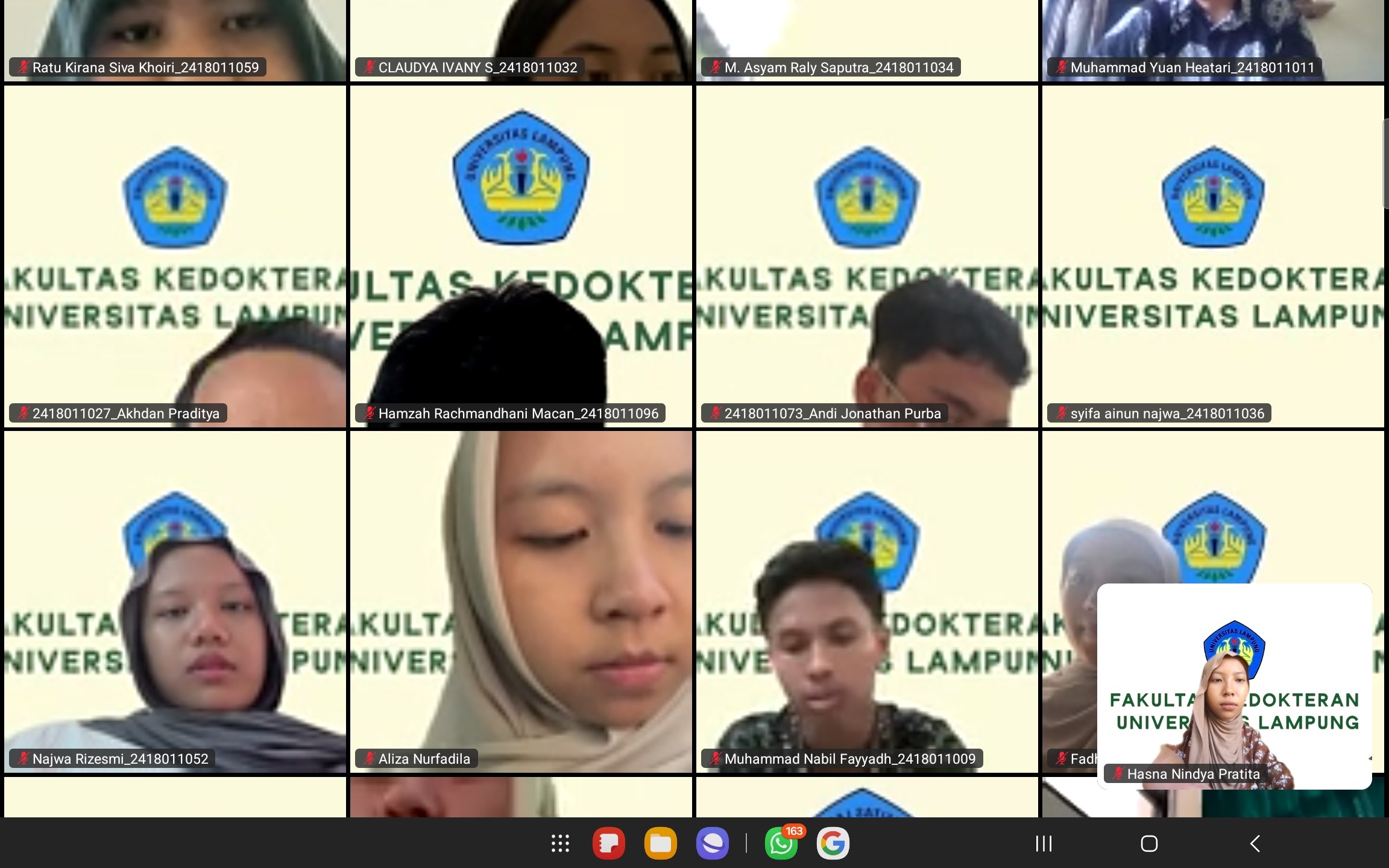Open the yellow My Files folder app
1389x868 pixels.
(661, 843)
